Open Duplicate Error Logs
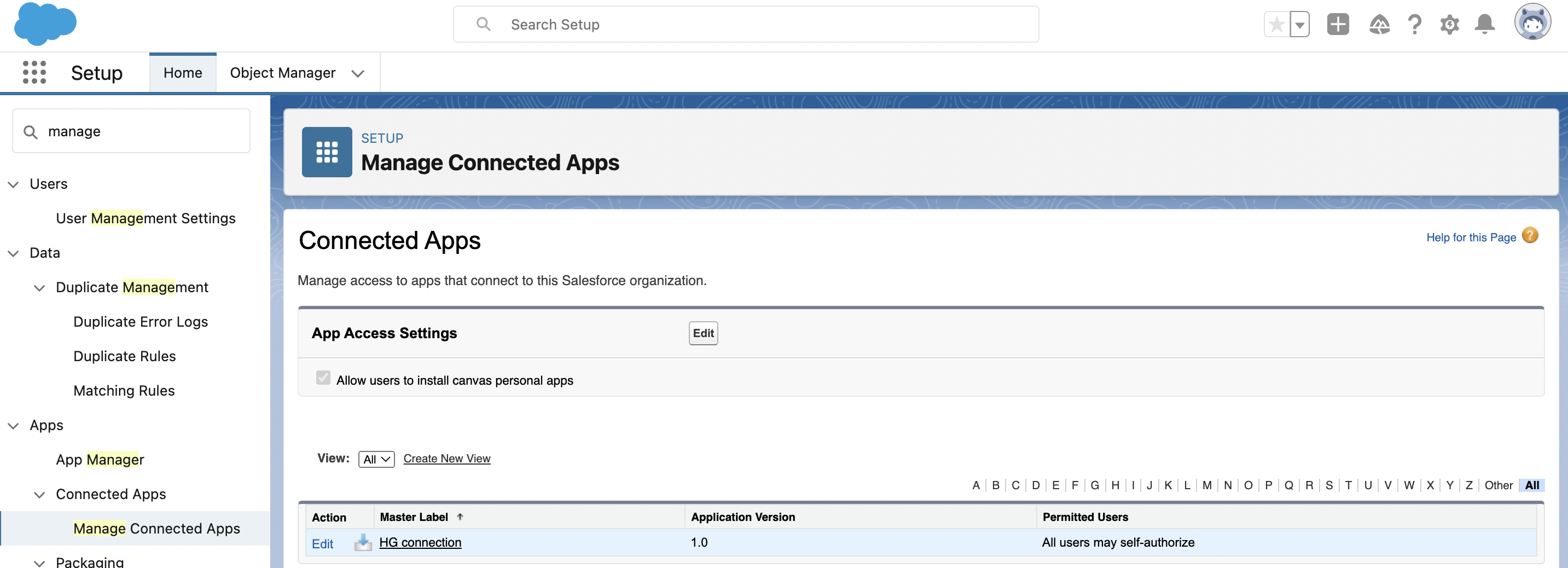Screen dimensions: 1568x568 141,321
